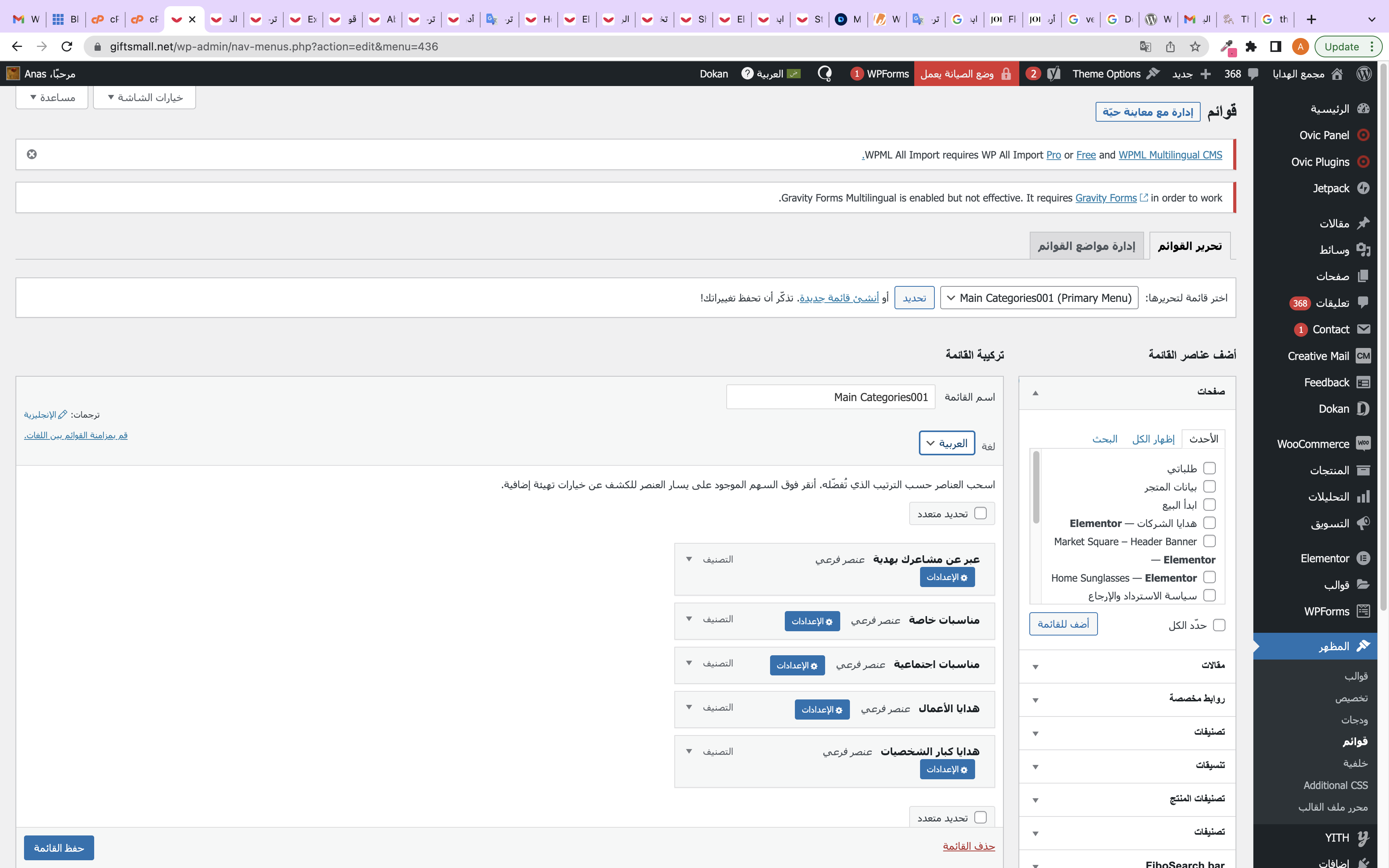Tick the حدّد الكل select-all checkbox
The width and height of the screenshot is (1389, 868).
[1219, 625]
